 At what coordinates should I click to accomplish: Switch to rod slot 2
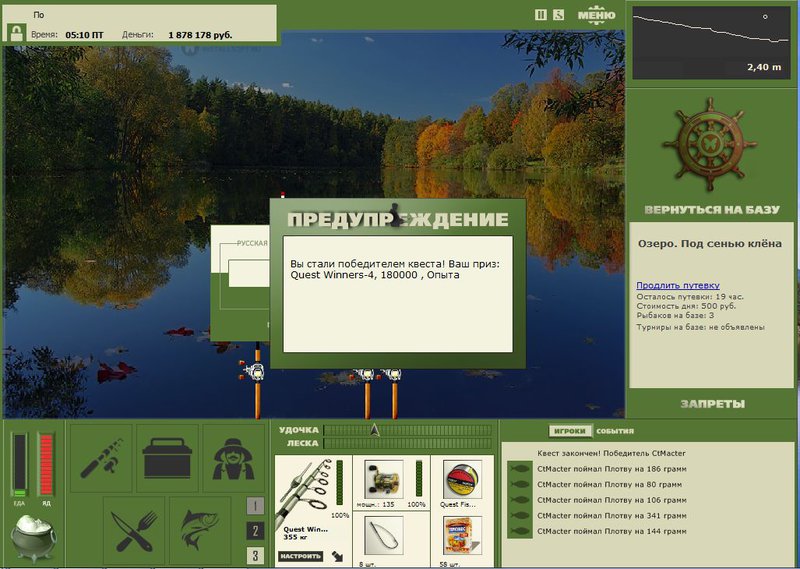click(255, 531)
